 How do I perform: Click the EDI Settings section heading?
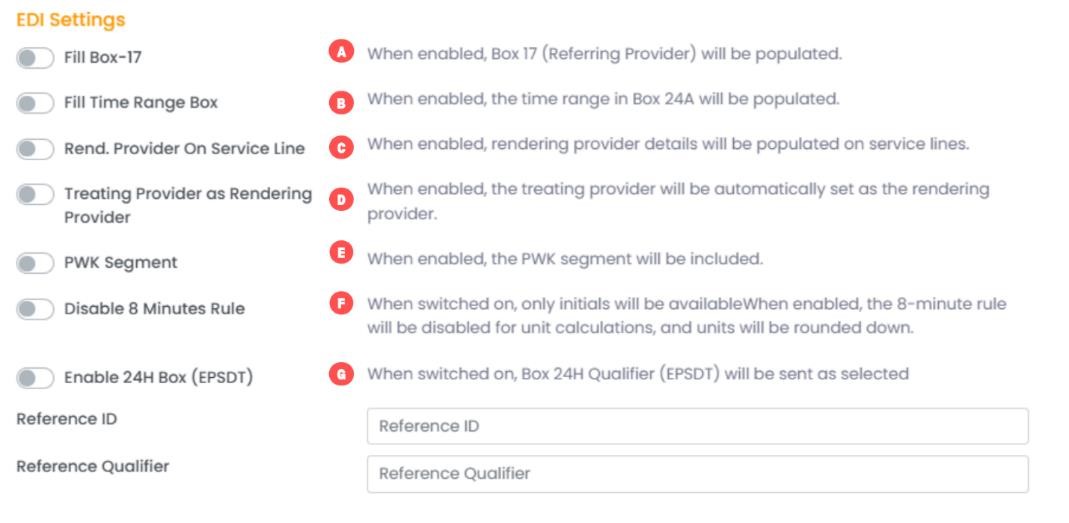tap(70, 20)
